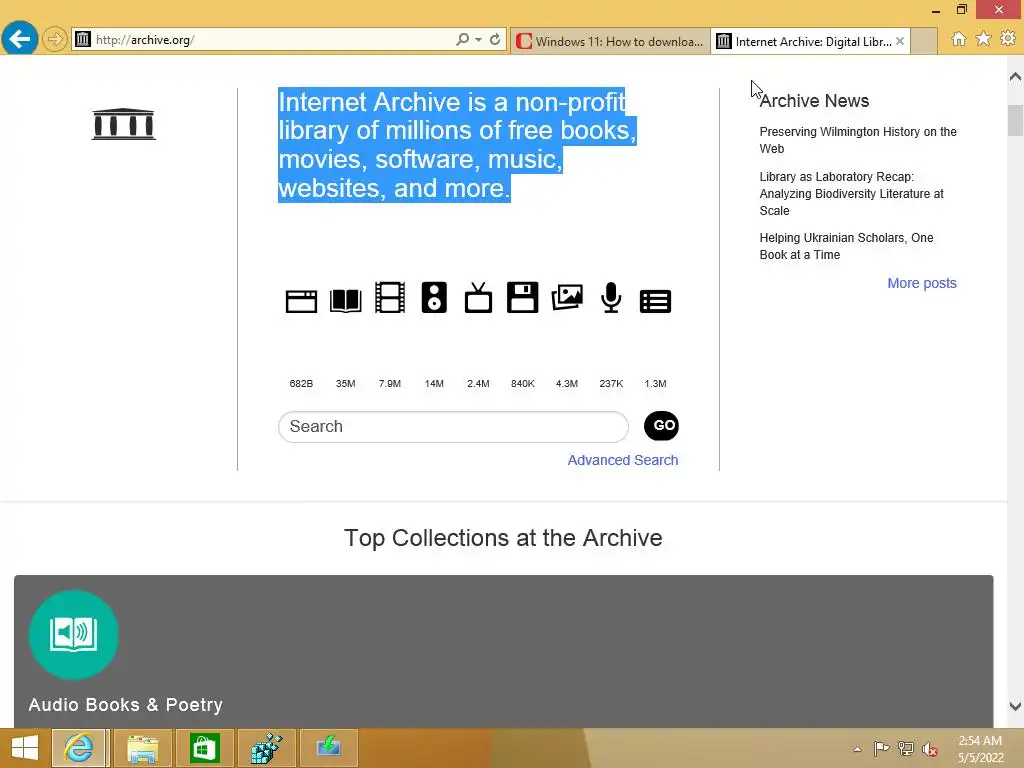This screenshot has width=1024, height=768.
Task: Open File Explorer from the taskbar
Action: 142,748
